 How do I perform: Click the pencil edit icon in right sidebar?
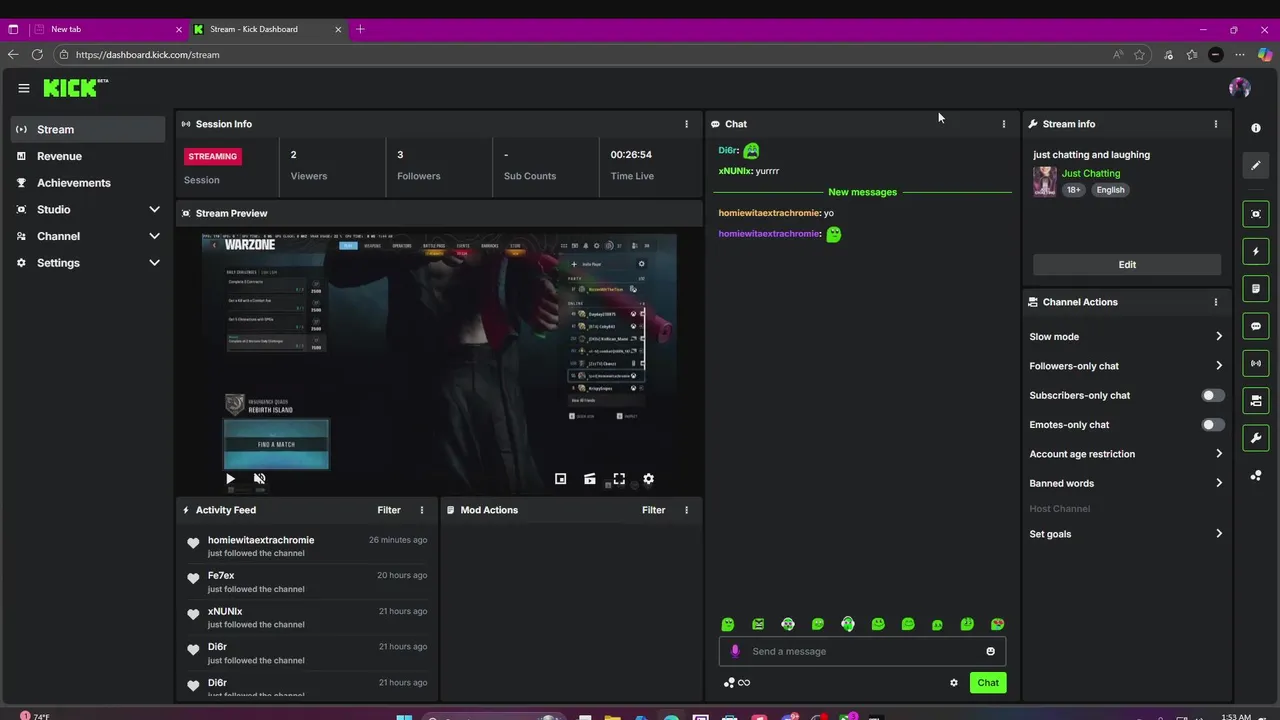pos(1256,165)
